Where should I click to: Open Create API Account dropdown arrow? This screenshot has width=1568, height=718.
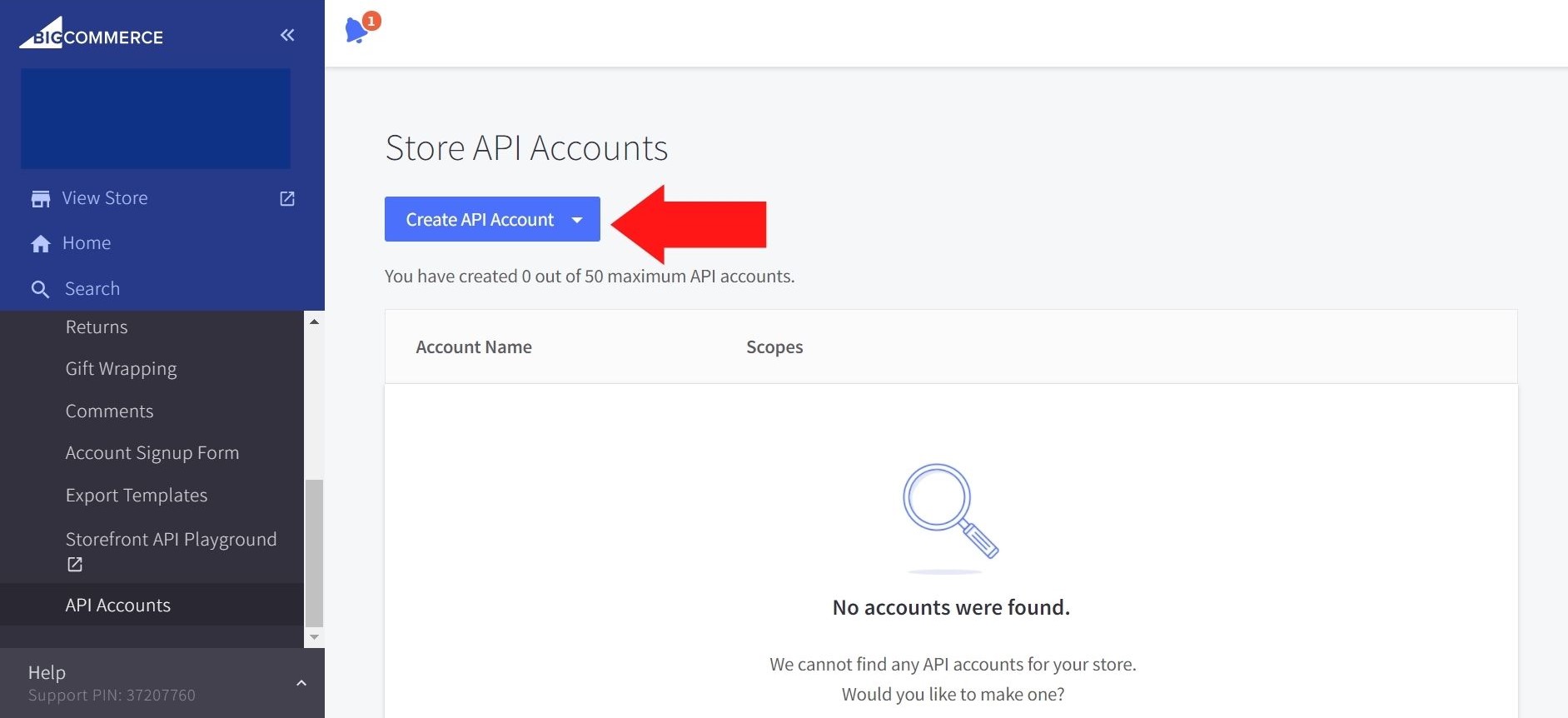(577, 220)
